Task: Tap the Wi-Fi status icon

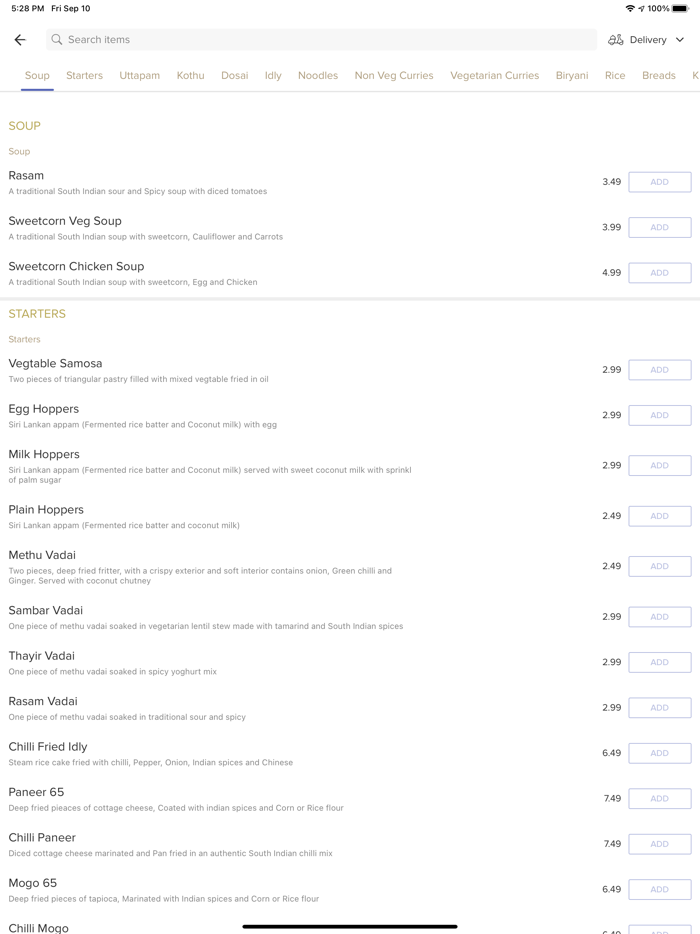Action: pyautogui.click(x=629, y=8)
